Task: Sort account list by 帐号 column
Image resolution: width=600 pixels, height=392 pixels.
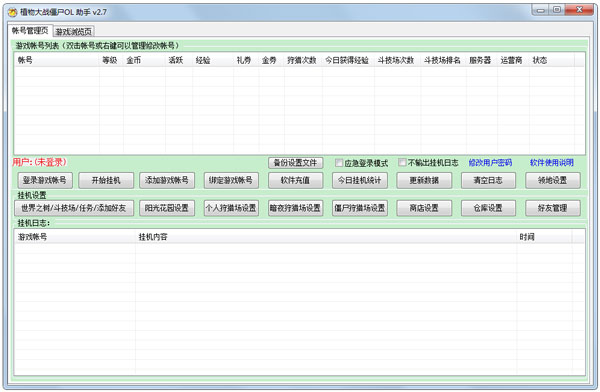Action: [x=57, y=60]
